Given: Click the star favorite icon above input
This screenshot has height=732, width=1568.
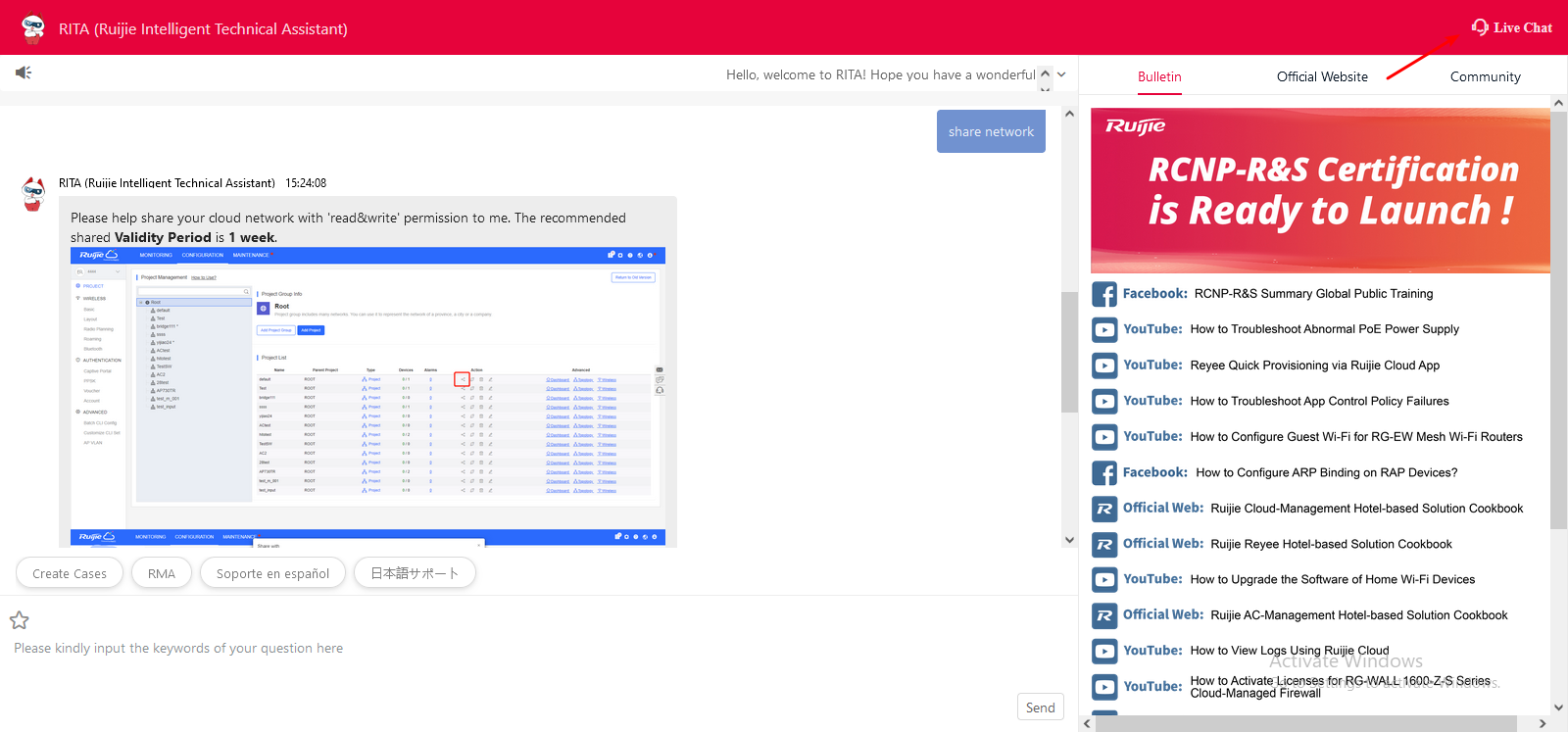Looking at the screenshot, I should coord(19,620).
